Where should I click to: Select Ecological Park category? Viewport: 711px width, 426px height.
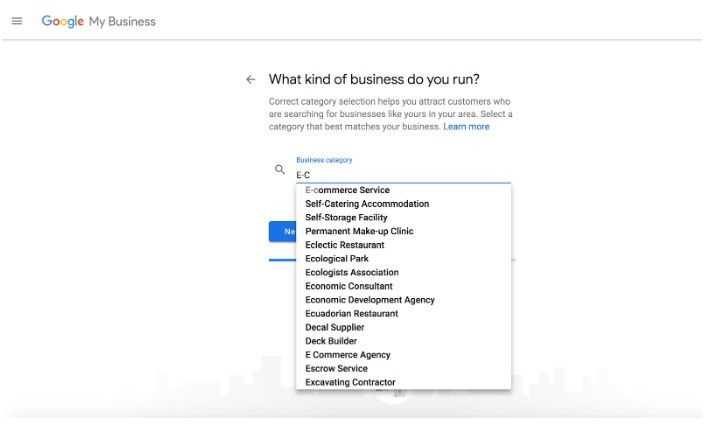337,259
